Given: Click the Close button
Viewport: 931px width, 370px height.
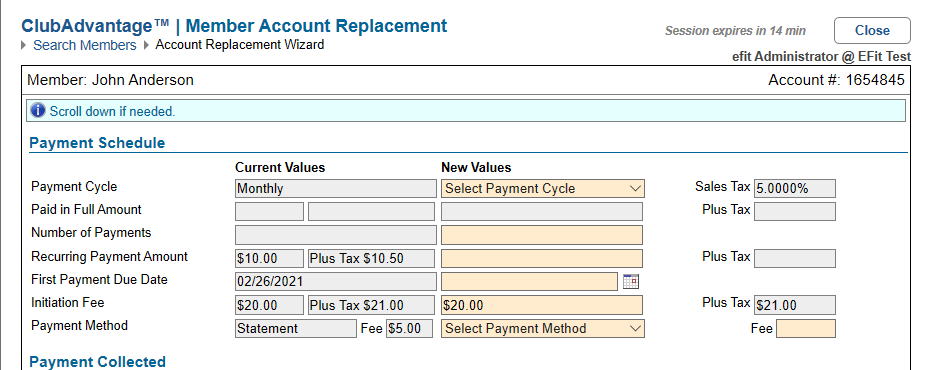Looking at the screenshot, I should click(x=872, y=30).
